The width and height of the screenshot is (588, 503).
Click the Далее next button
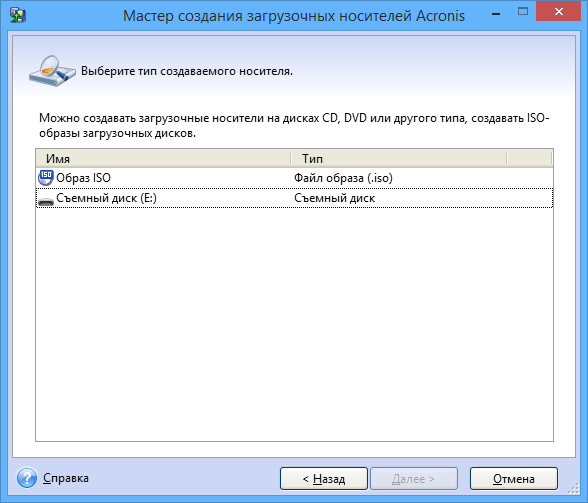(x=414, y=478)
